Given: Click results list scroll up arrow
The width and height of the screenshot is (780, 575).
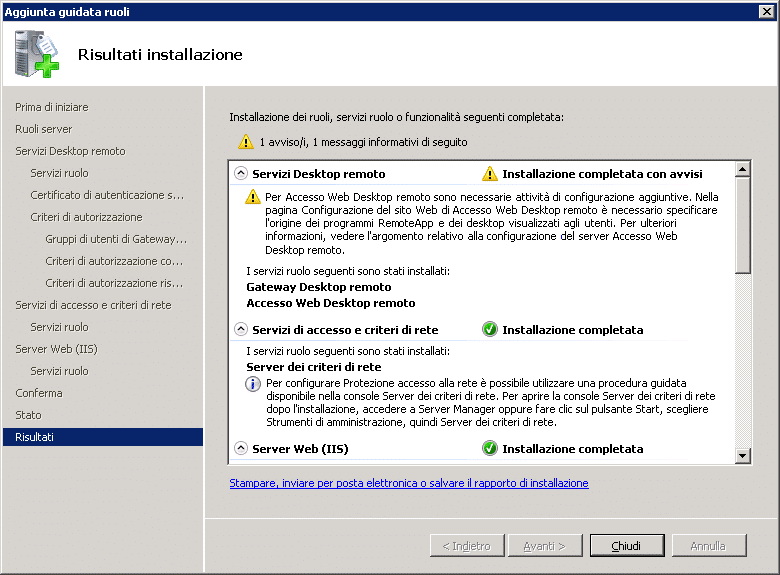Looking at the screenshot, I should coord(742,169).
